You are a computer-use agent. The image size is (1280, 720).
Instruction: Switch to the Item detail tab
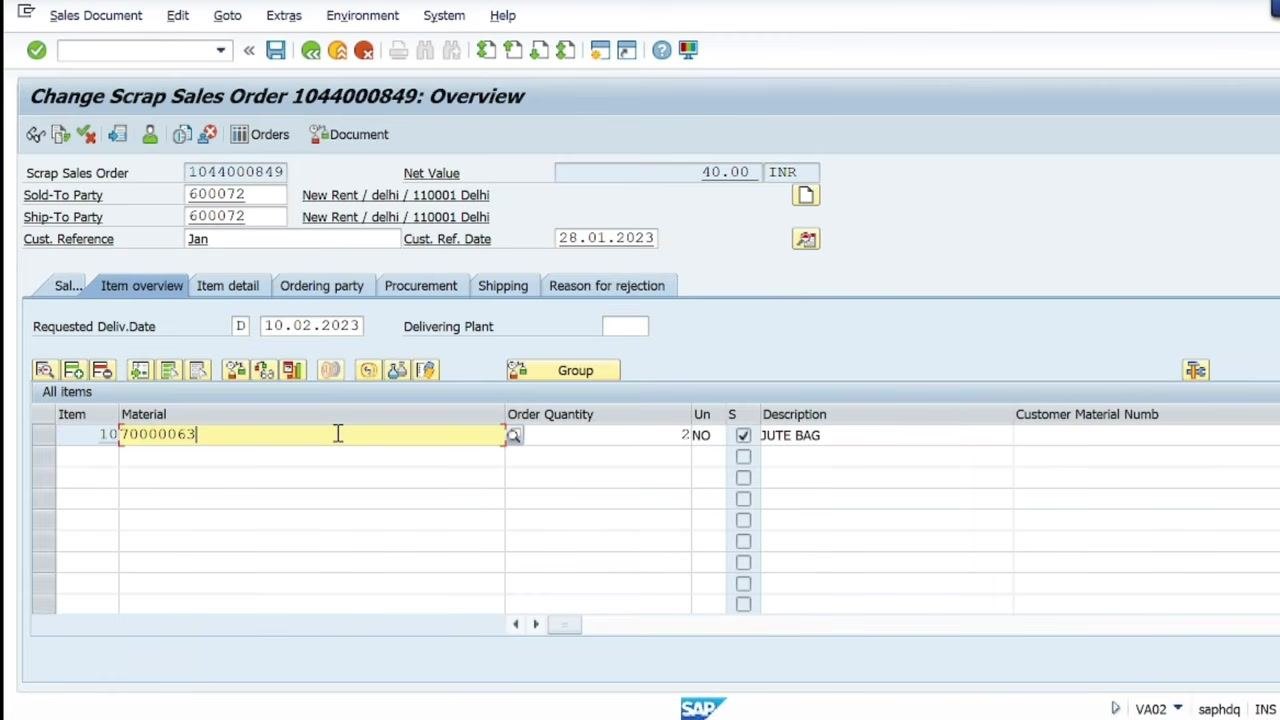tap(228, 286)
